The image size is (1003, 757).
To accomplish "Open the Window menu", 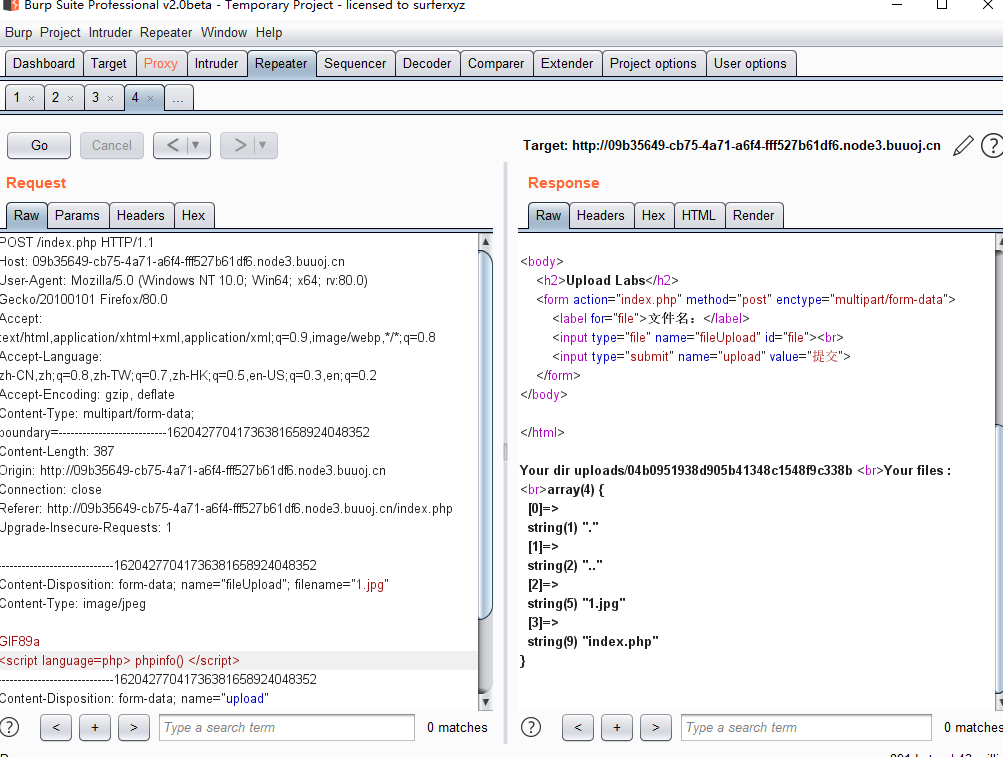I will pos(223,33).
